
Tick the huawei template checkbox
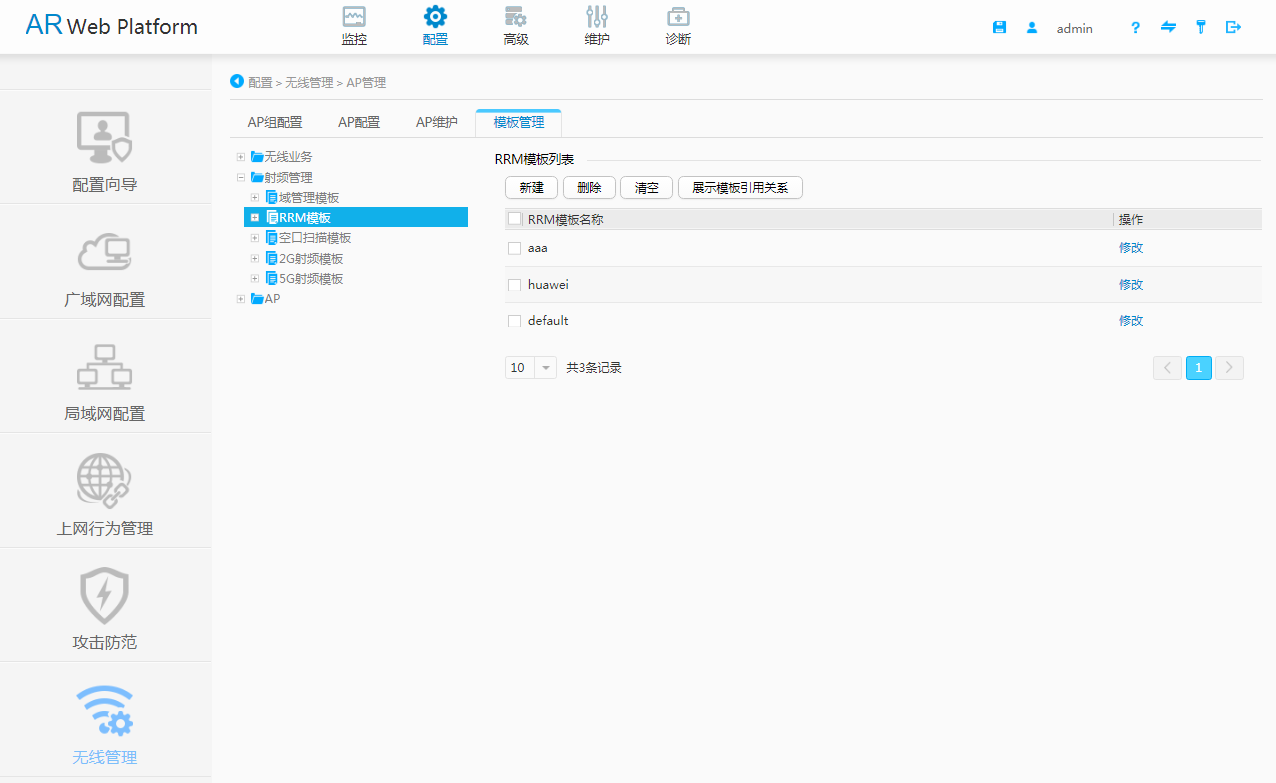coord(514,285)
